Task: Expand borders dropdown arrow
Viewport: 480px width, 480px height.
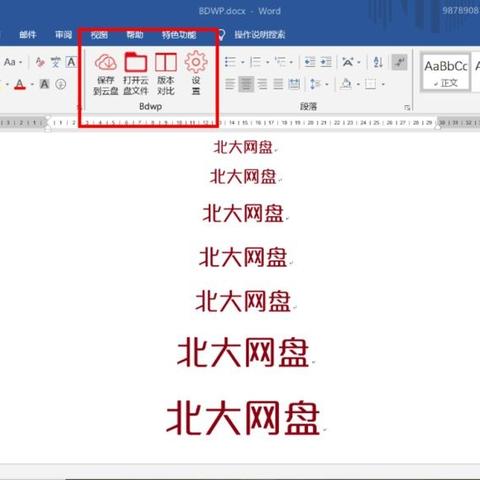Action: coord(383,84)
